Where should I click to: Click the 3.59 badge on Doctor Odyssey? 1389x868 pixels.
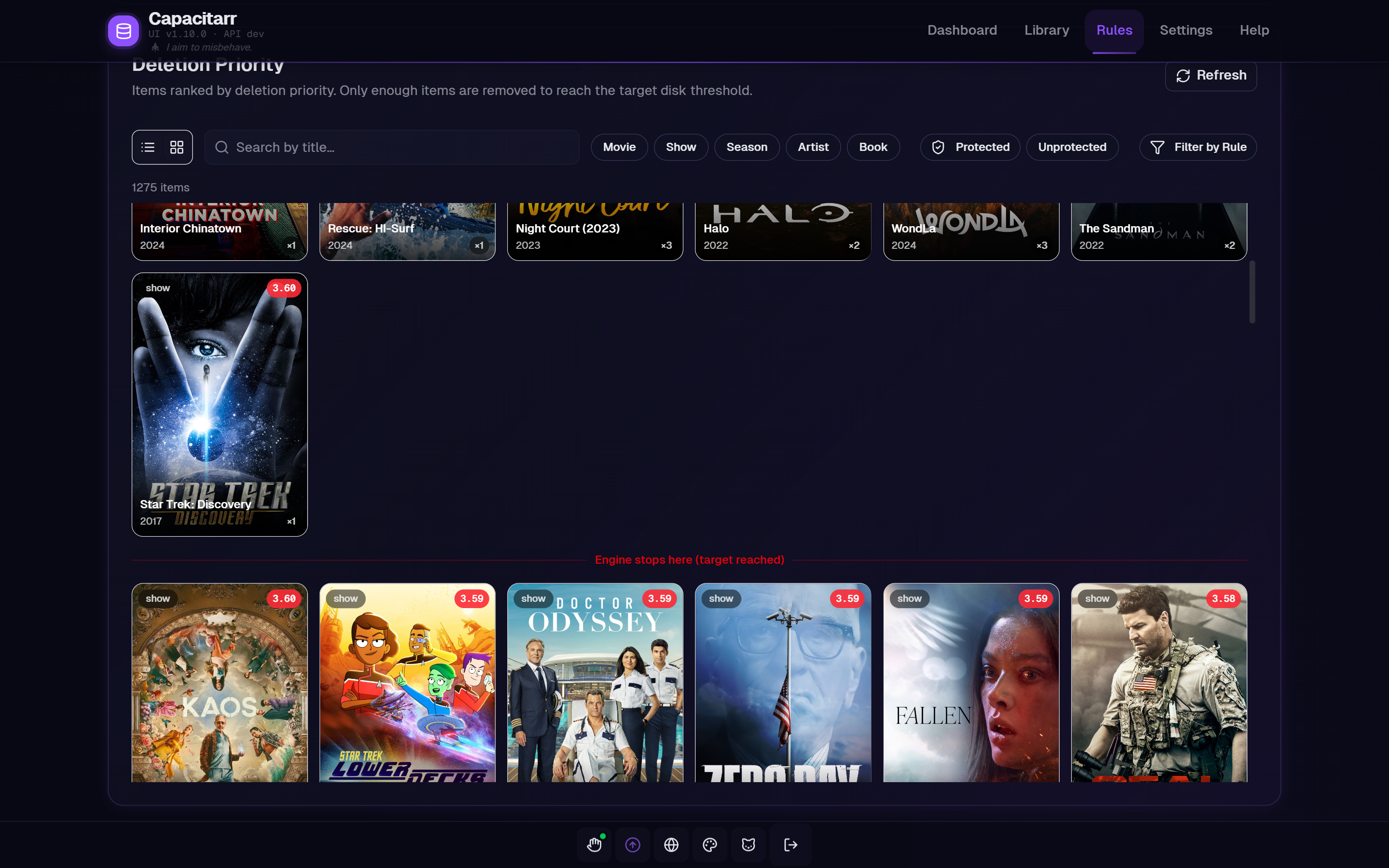click(659, 599)
